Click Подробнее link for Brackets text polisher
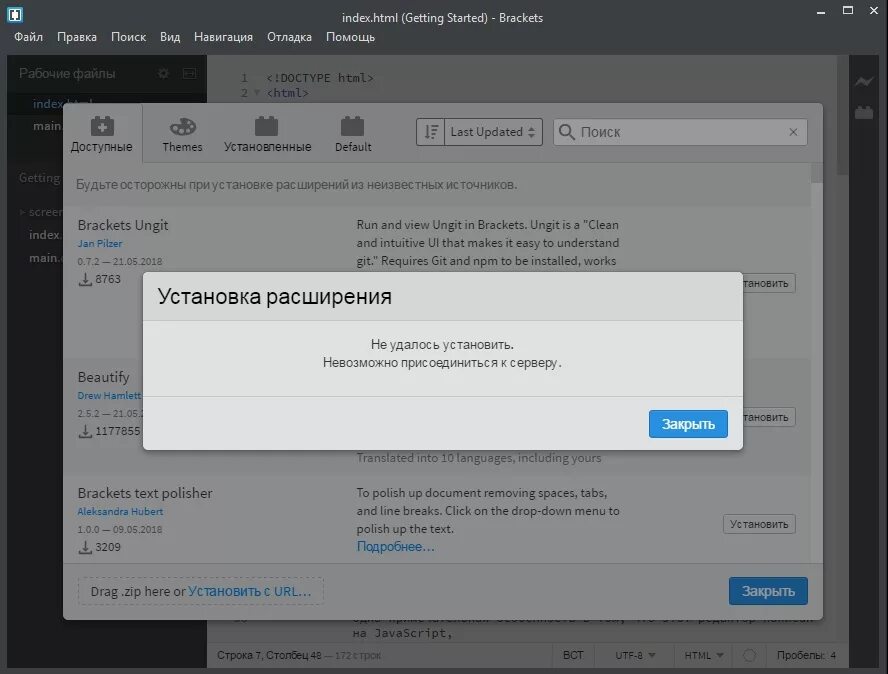The height and width of the screenshot is (674, 888). click(x=395, y=547)
